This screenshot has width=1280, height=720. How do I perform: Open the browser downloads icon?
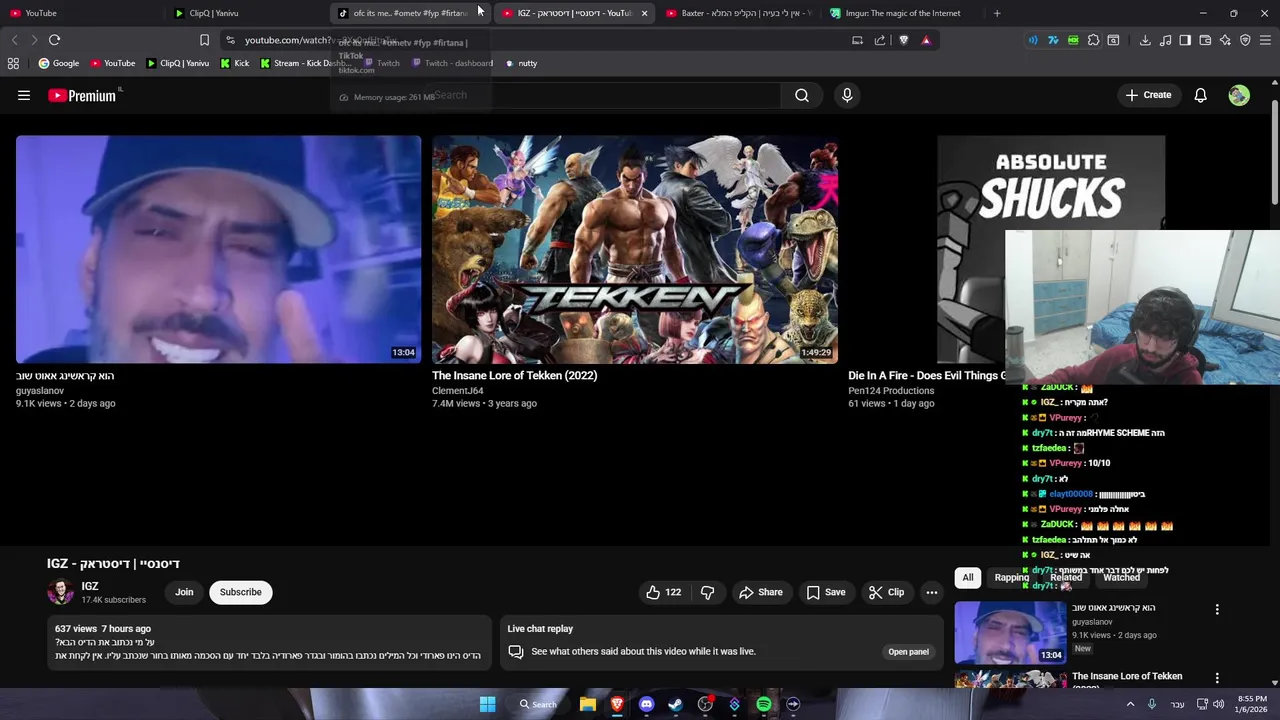click(1145, 40)
